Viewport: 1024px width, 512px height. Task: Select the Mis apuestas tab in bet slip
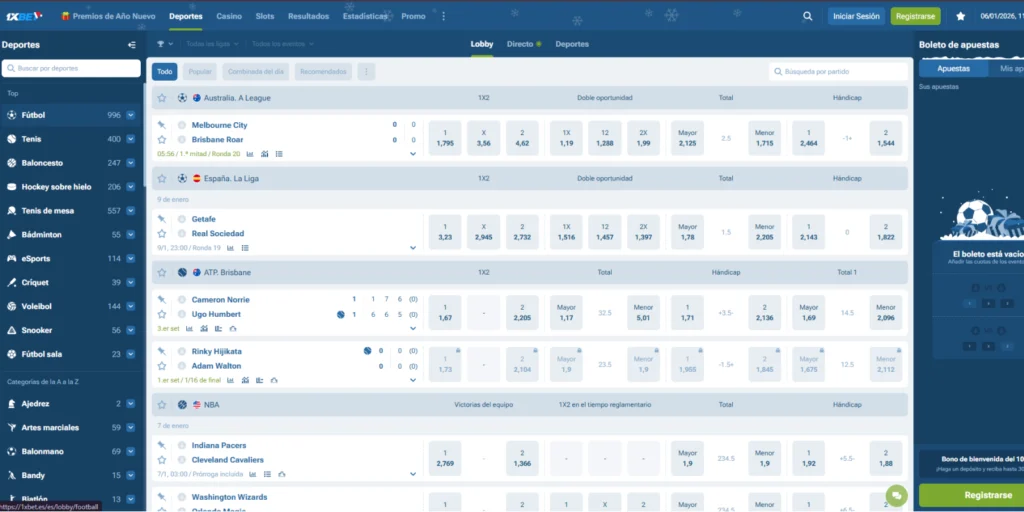coord(1006,69)
